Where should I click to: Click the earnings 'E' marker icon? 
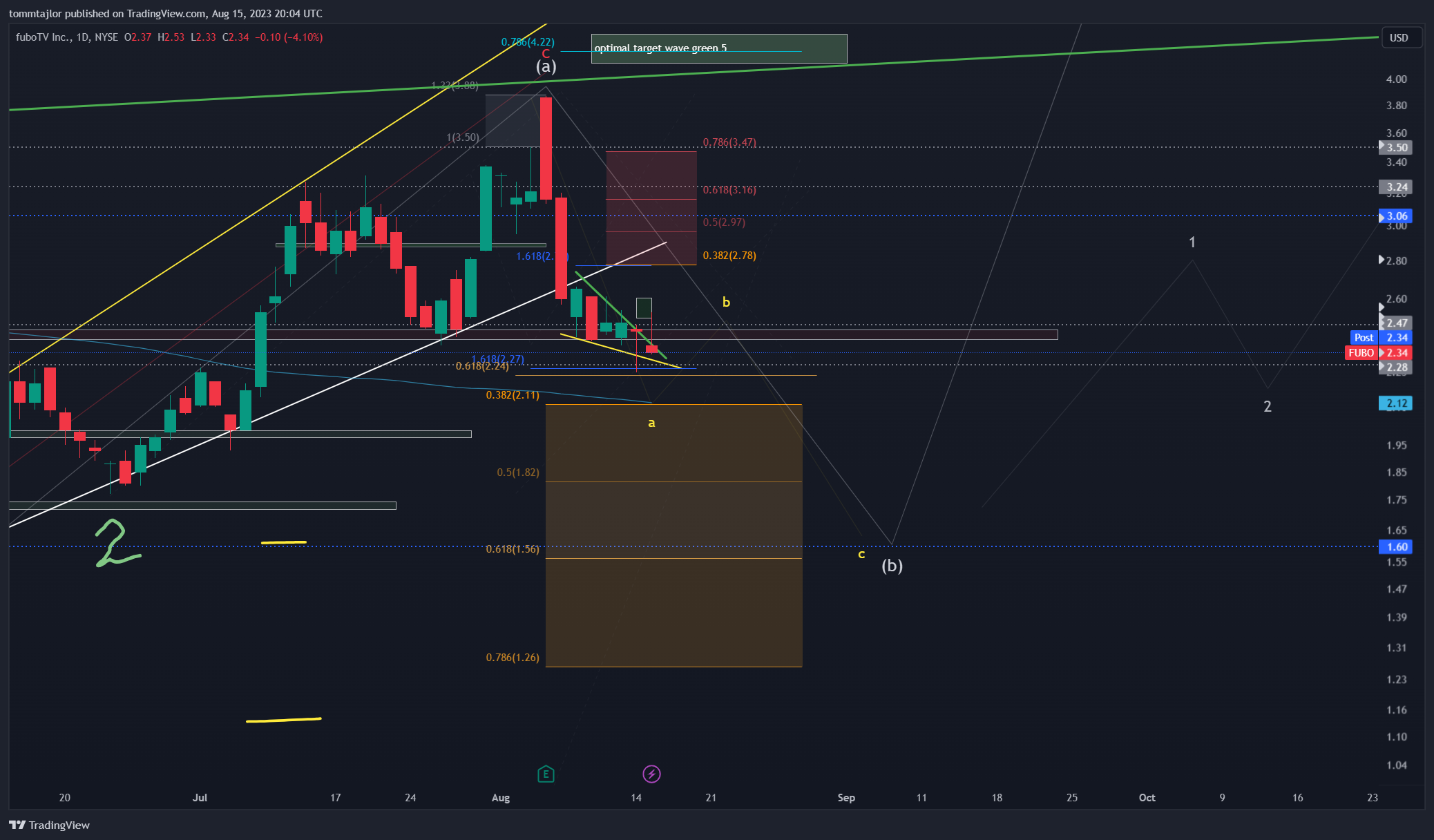(x=546, y=774)
